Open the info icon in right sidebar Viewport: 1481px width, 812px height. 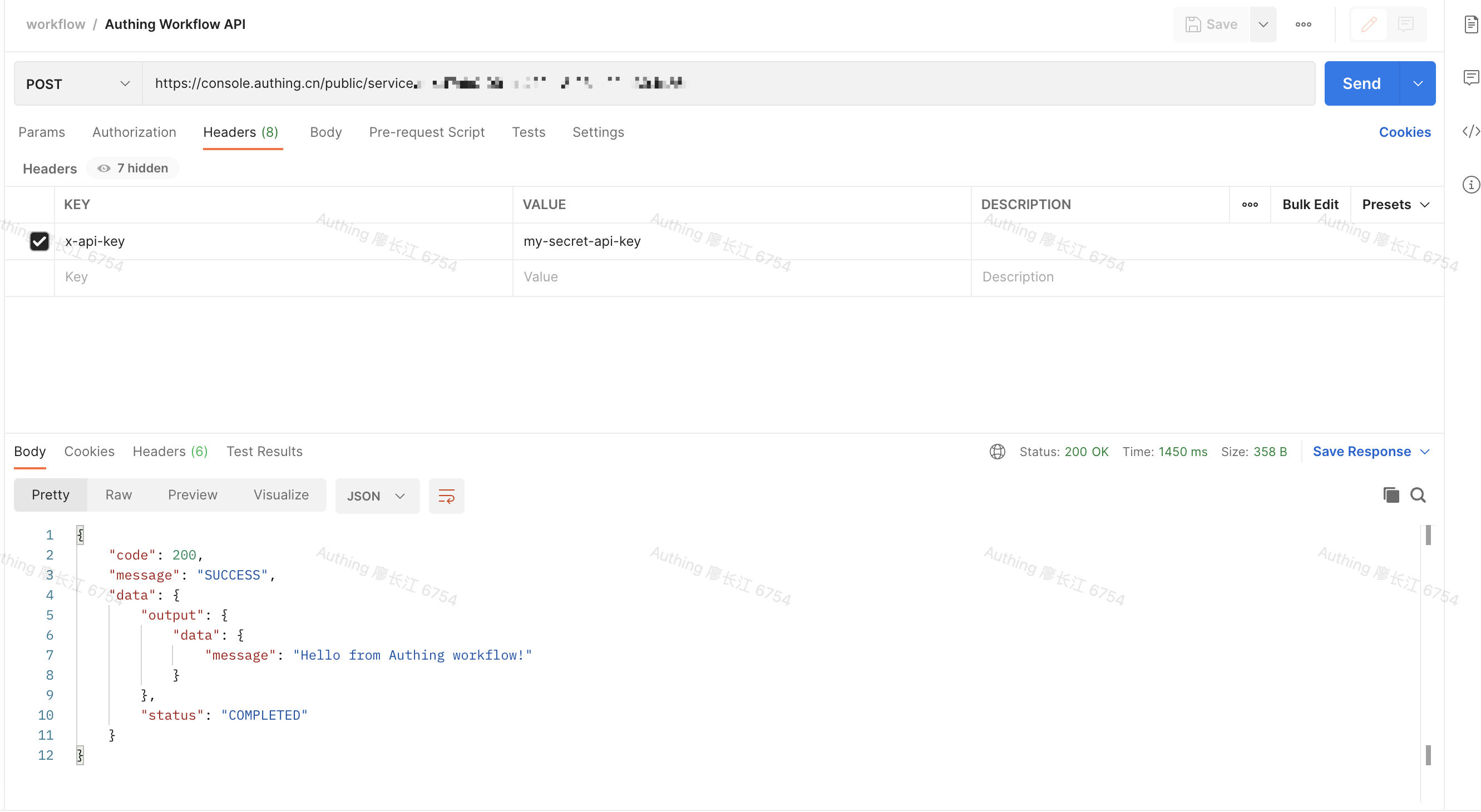pyautogui.click(x=1470, y=185)
